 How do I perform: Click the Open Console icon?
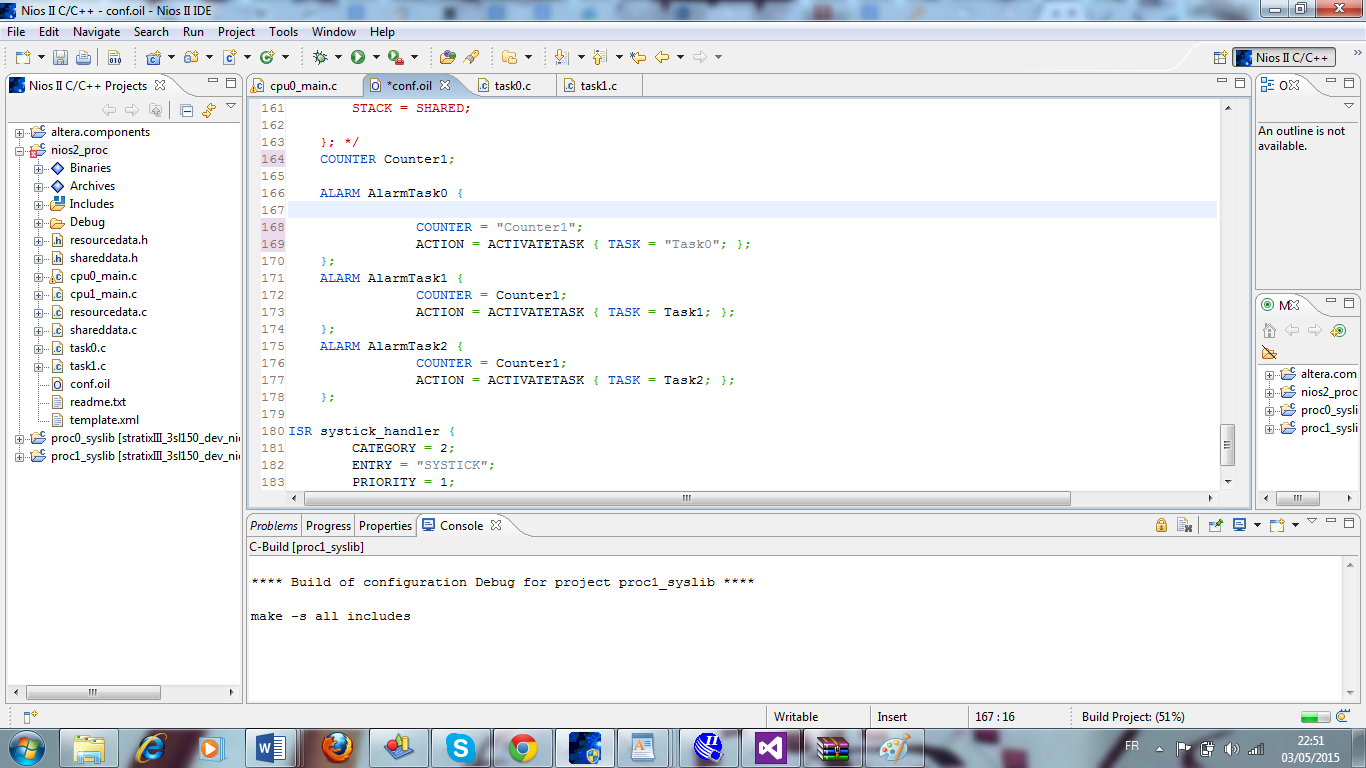(x=1277, y=525)
